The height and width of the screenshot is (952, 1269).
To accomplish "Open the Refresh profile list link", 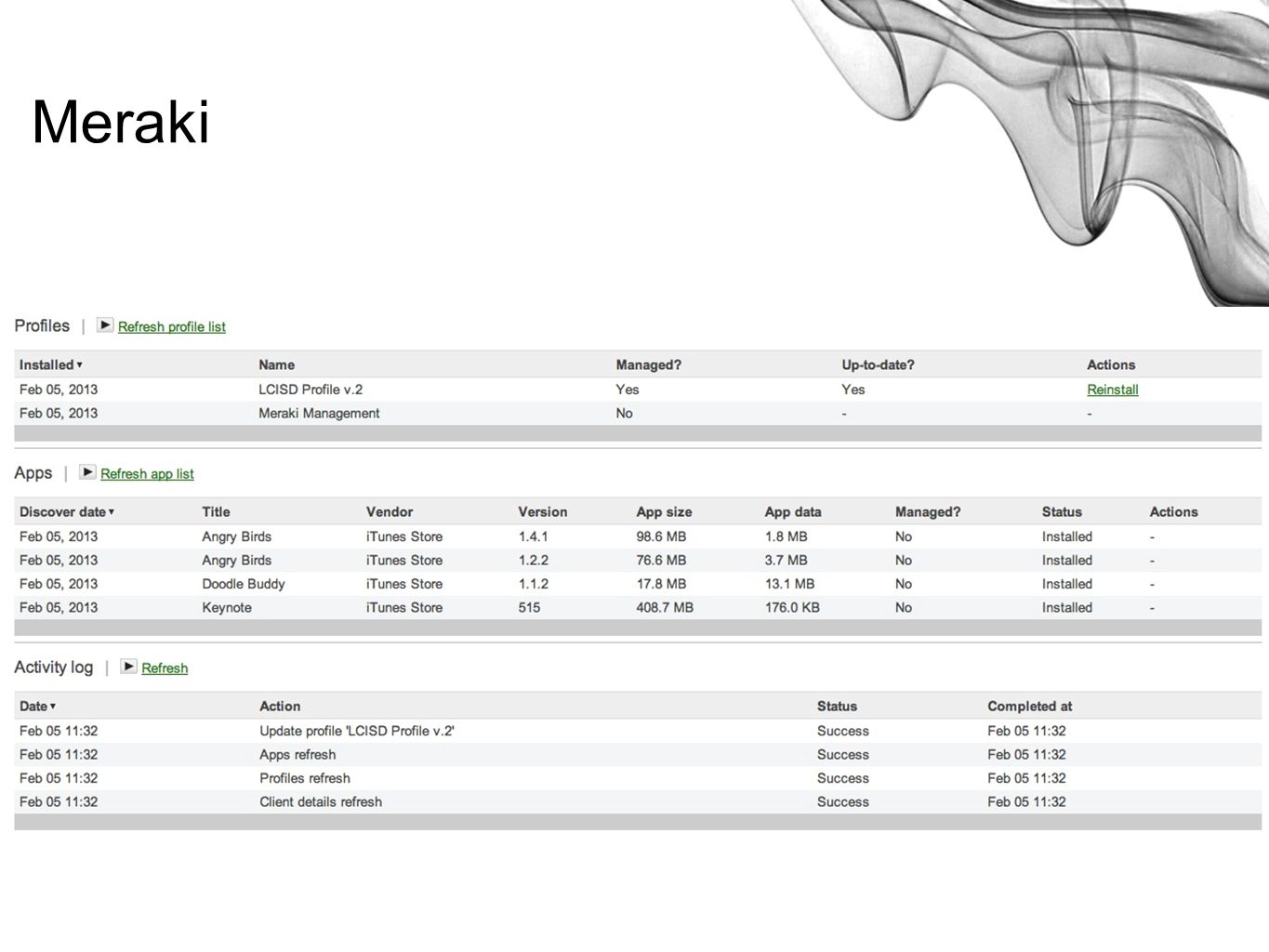I will (x=172, y=326).
